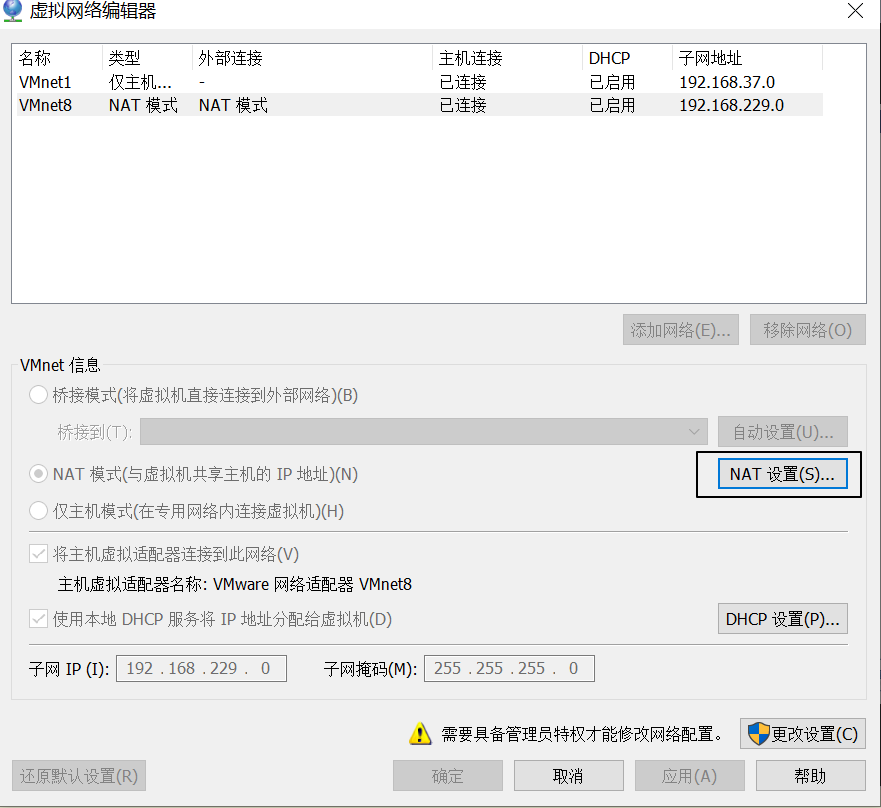Click the 名称 column header

[x=59, y=58]
